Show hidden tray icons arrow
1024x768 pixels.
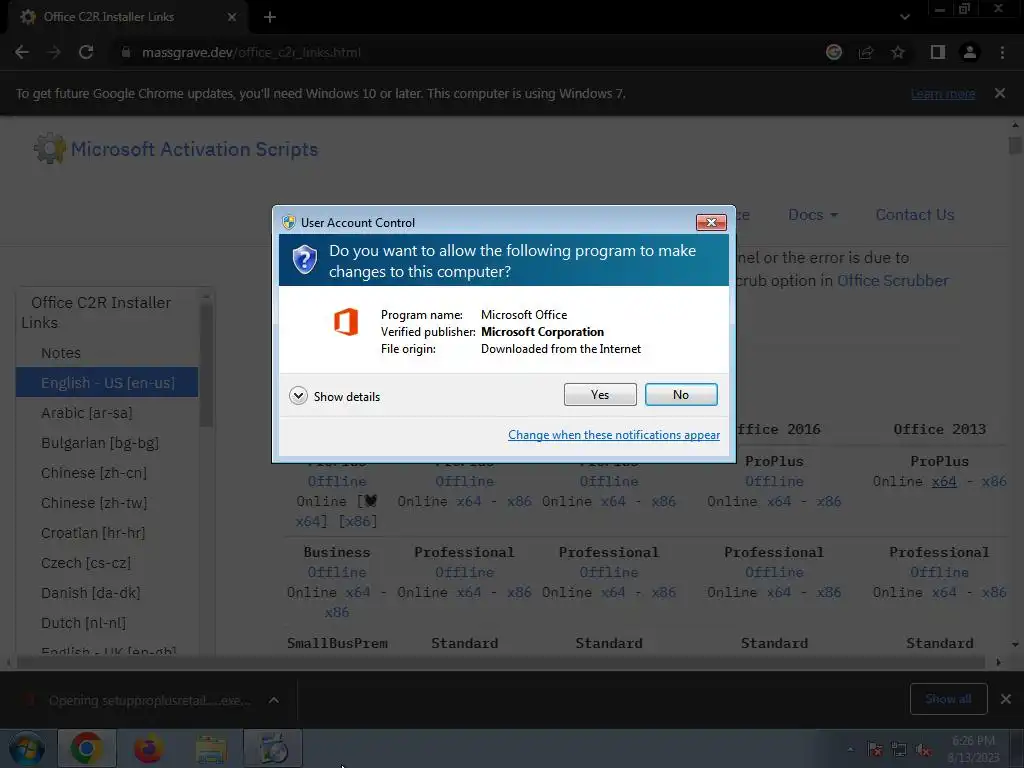pyautogui.click(x=850, y=749)
